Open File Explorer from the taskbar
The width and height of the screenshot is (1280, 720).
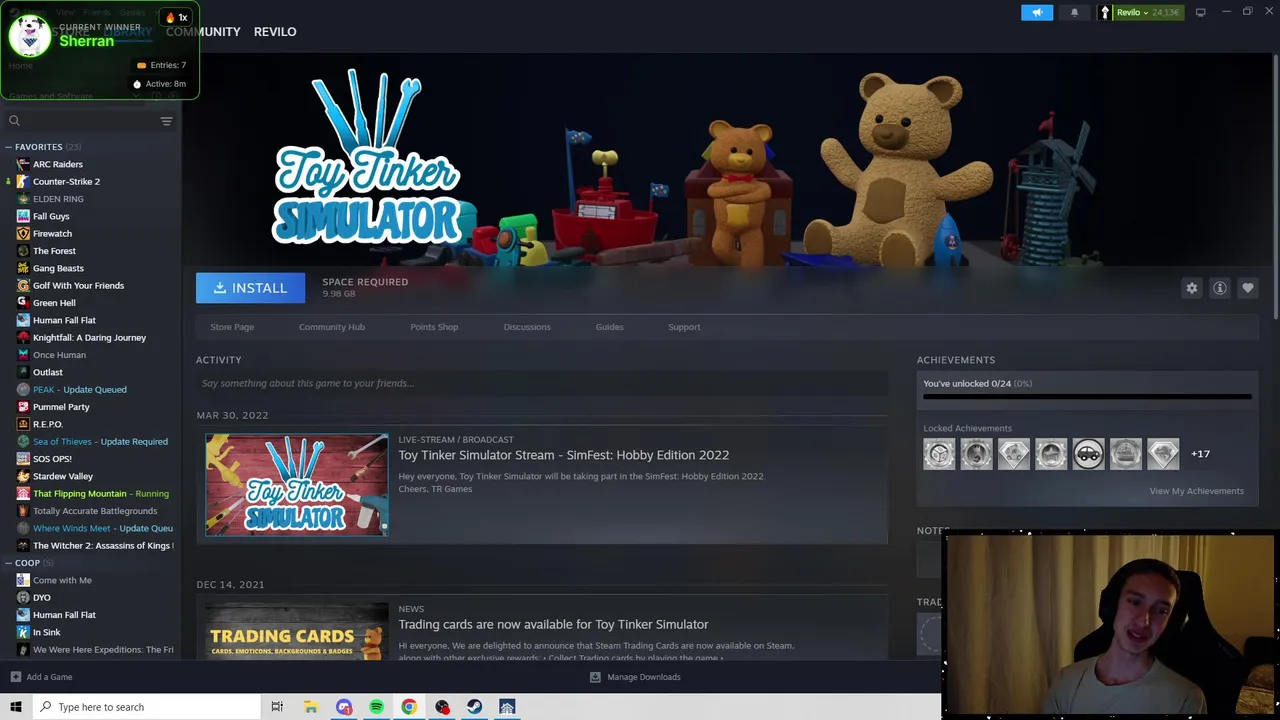coord(311,707)
